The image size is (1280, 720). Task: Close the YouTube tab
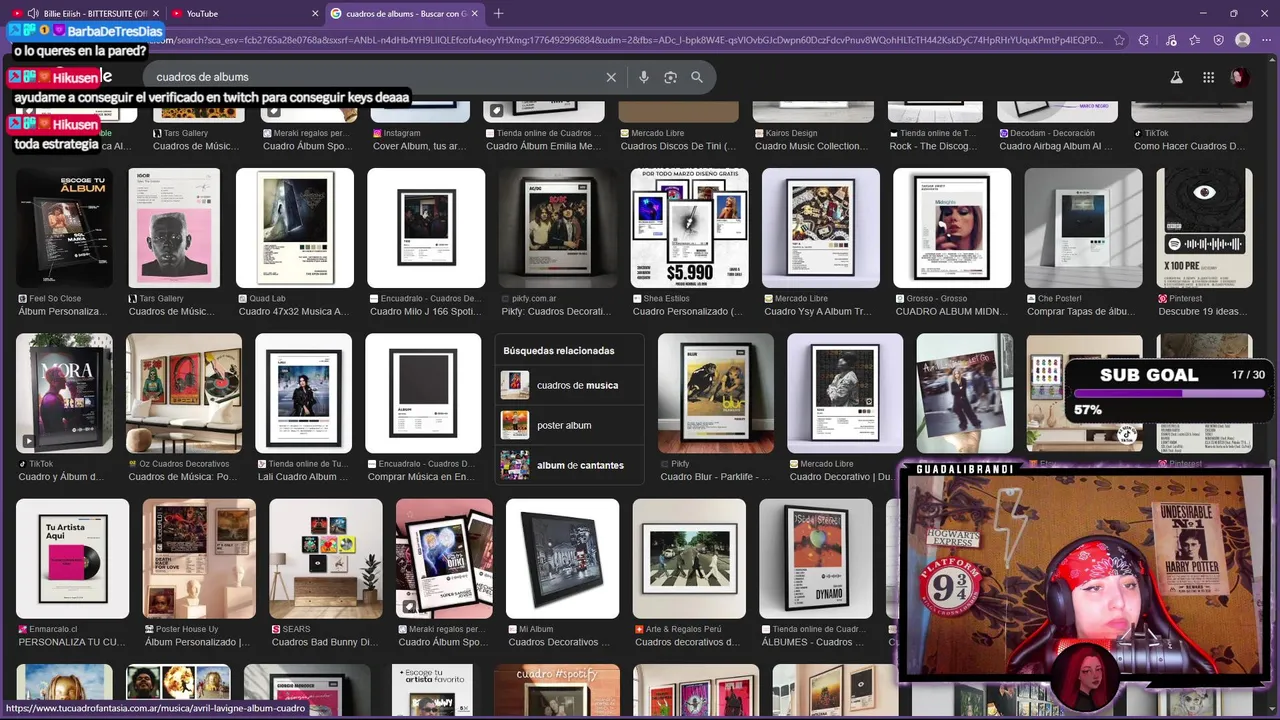point(315,13)
